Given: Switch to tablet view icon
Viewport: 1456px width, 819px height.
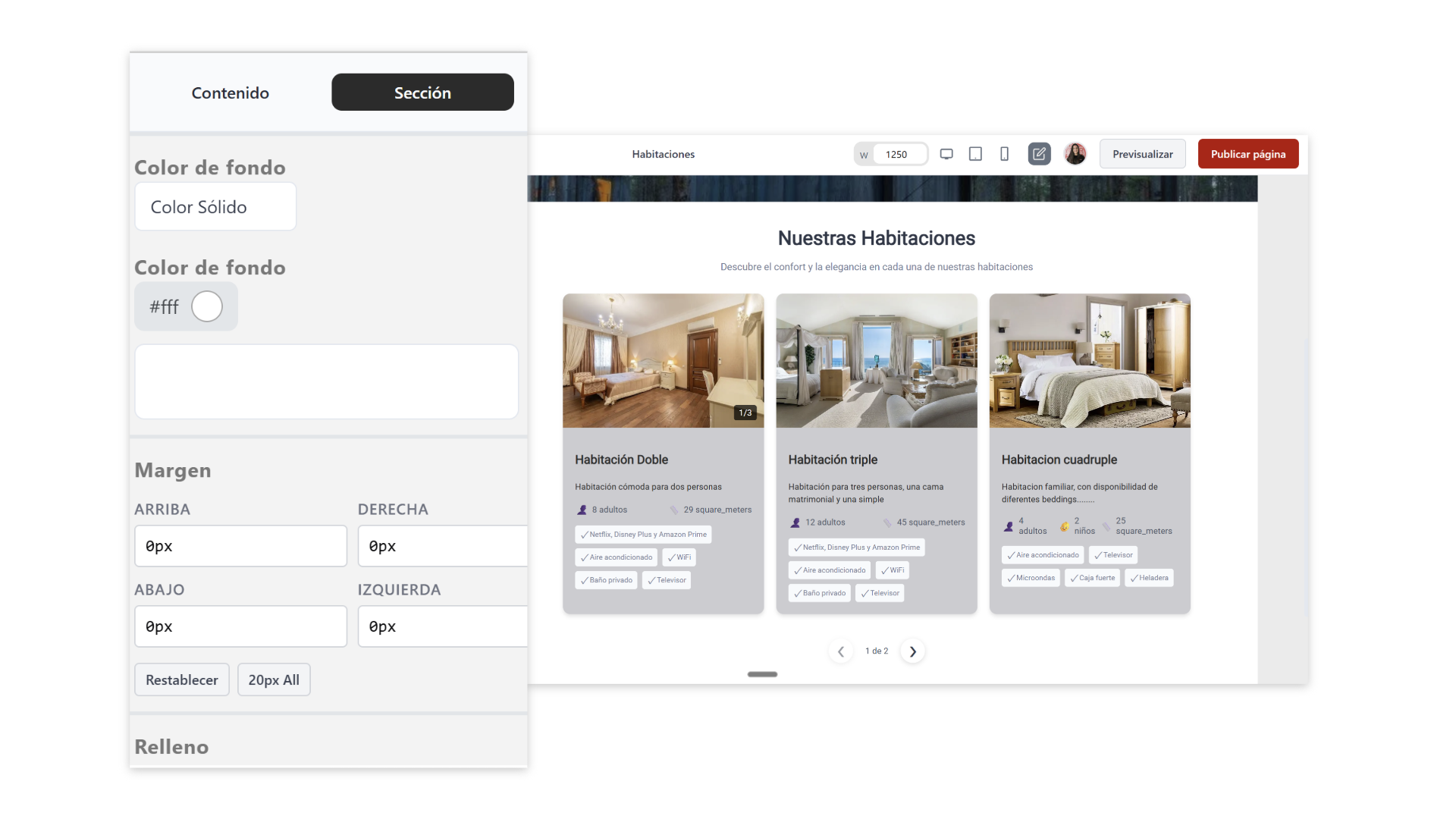Looking at the screenshot, I should point(975,154).
